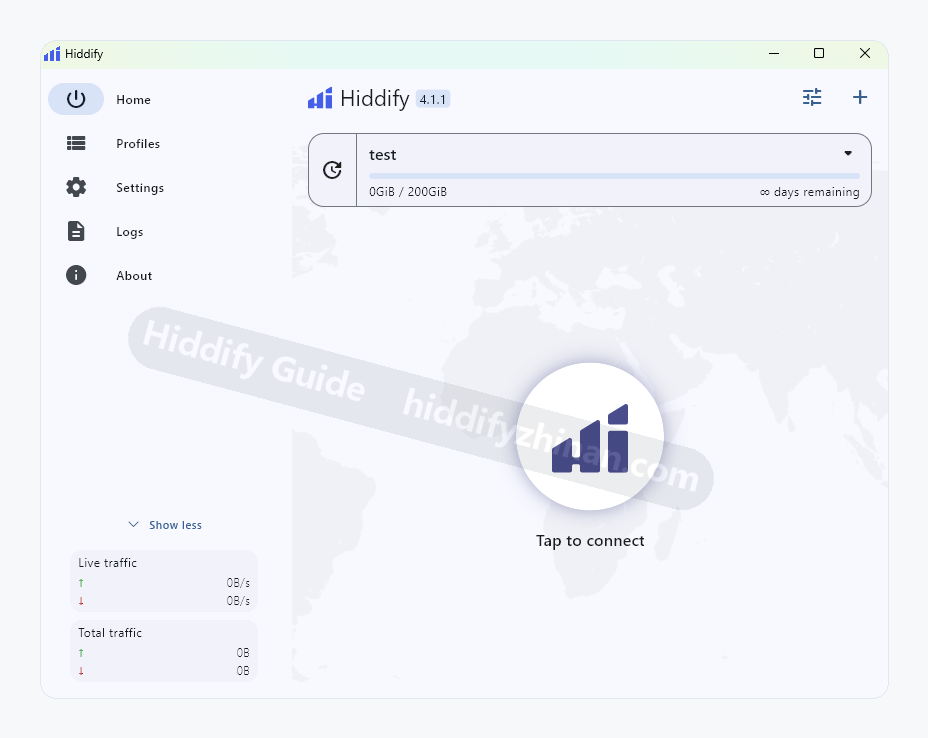Click the Hiddify title bar app icon
928x738 pixels.
[52, 54]
